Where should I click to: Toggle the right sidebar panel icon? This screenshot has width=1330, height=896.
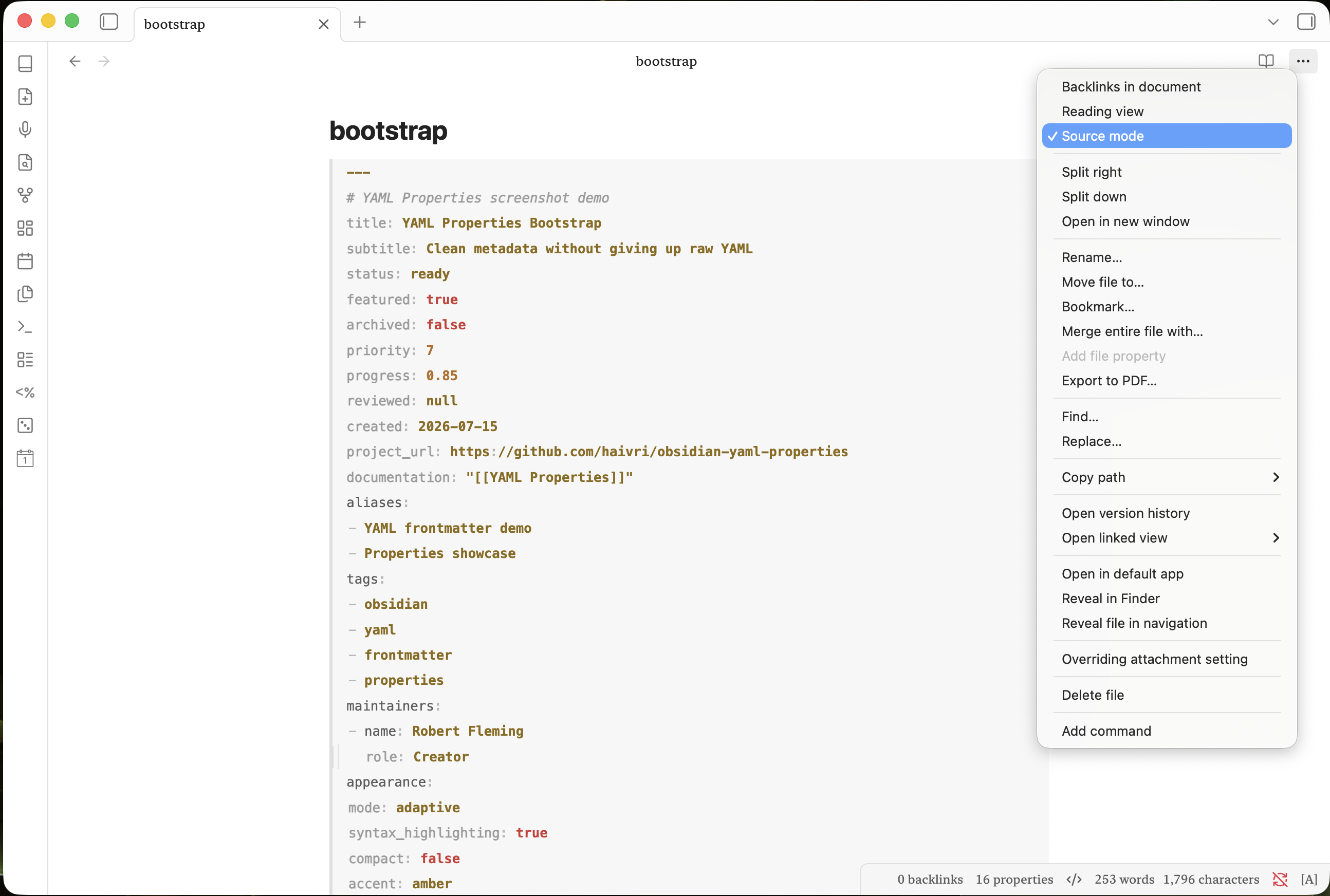[x=1306, y=22]
